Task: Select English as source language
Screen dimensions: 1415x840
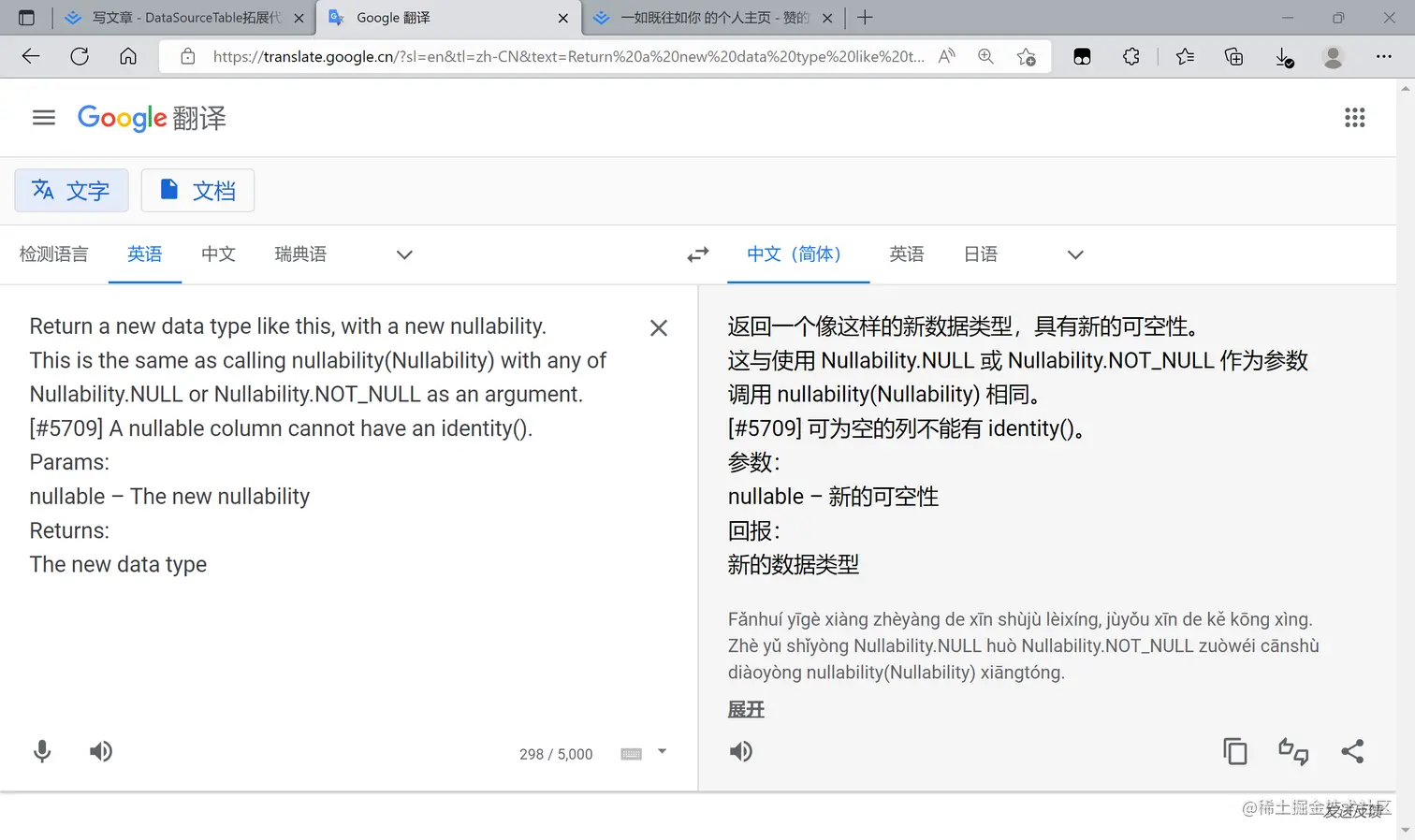Action: 145,254
